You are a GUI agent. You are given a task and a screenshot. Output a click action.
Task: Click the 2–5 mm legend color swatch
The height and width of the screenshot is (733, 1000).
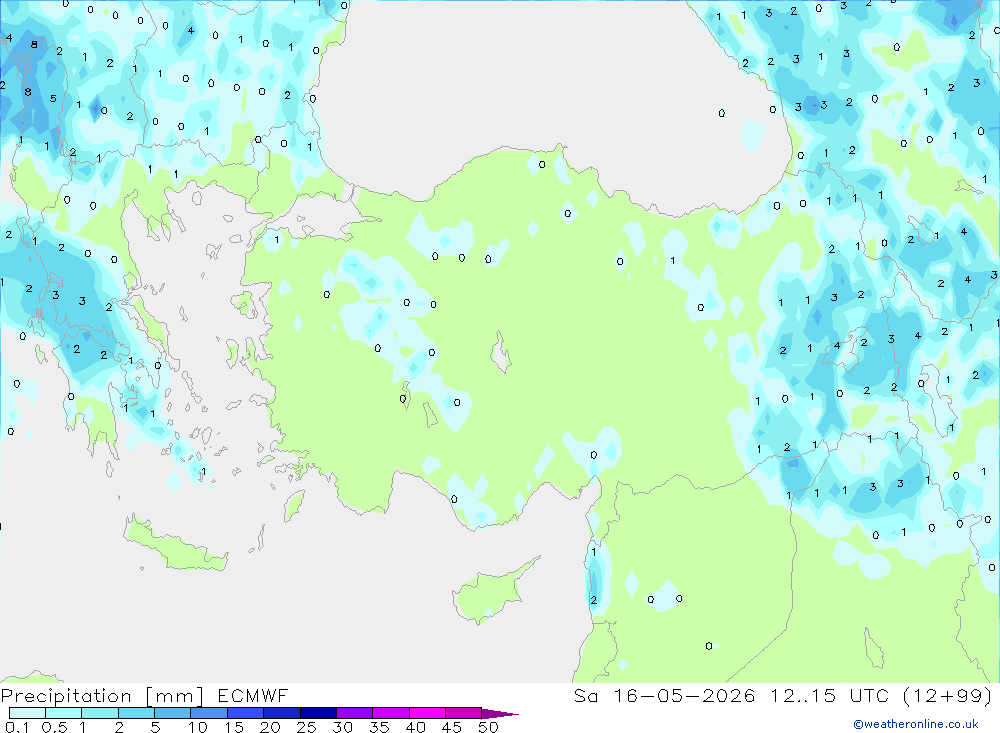[136, 713]
